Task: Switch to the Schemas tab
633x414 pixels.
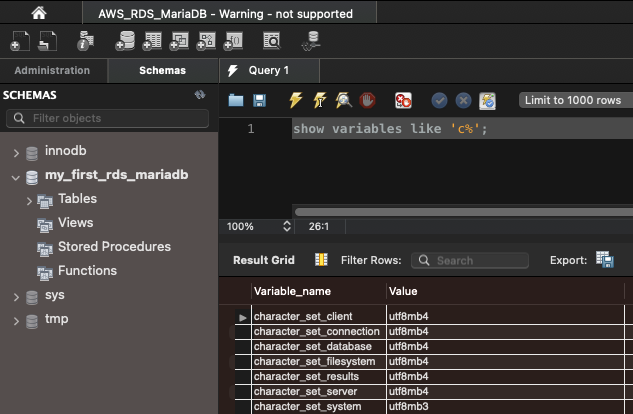Action: coord(163,70)
